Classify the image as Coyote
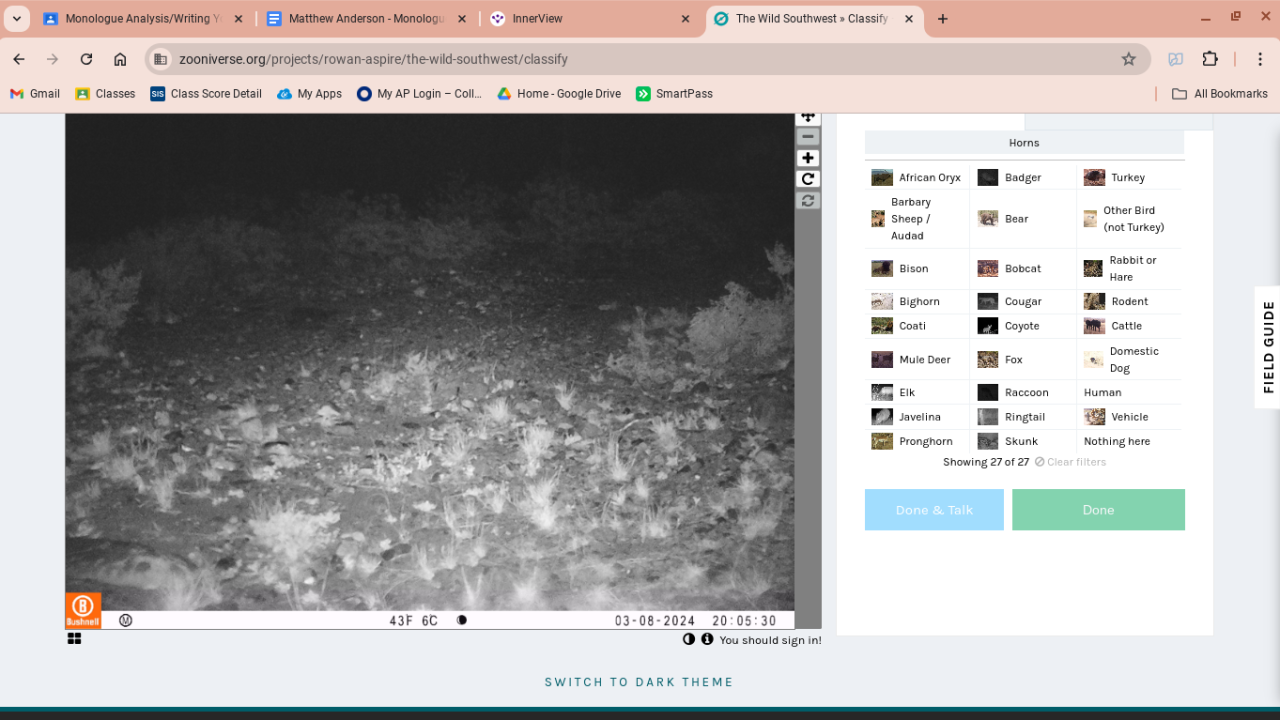The height and width of the screenshot is (720, 1280). click(1023, 326)
